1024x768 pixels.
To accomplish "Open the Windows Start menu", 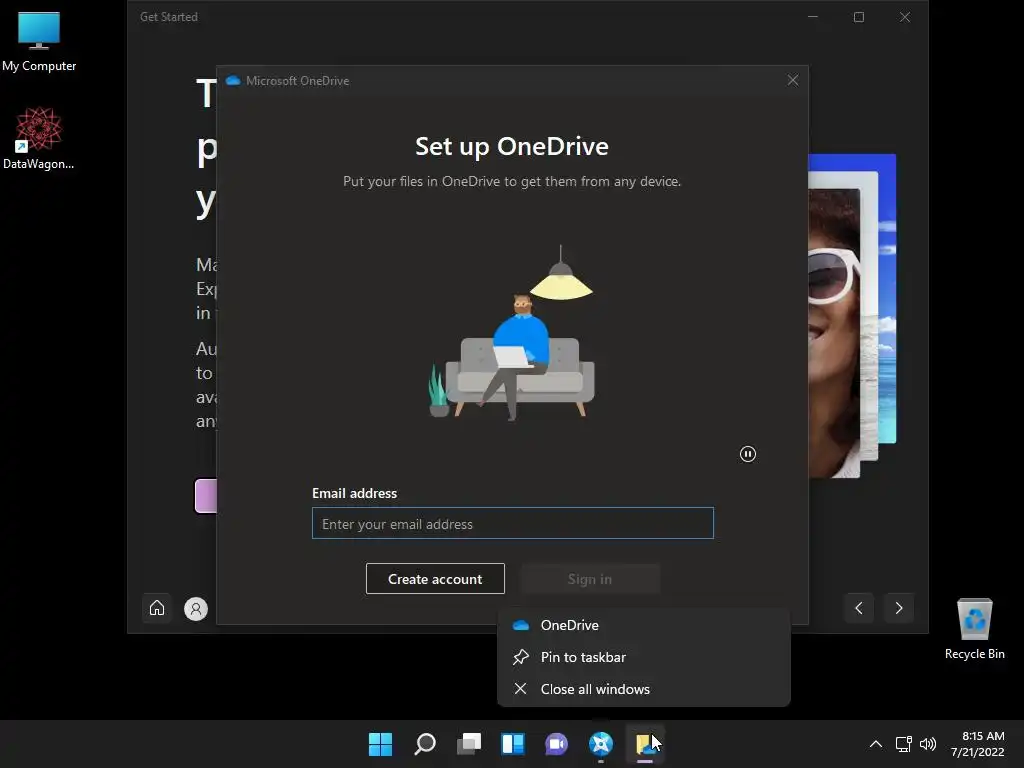I will click(x=380, y=743).
